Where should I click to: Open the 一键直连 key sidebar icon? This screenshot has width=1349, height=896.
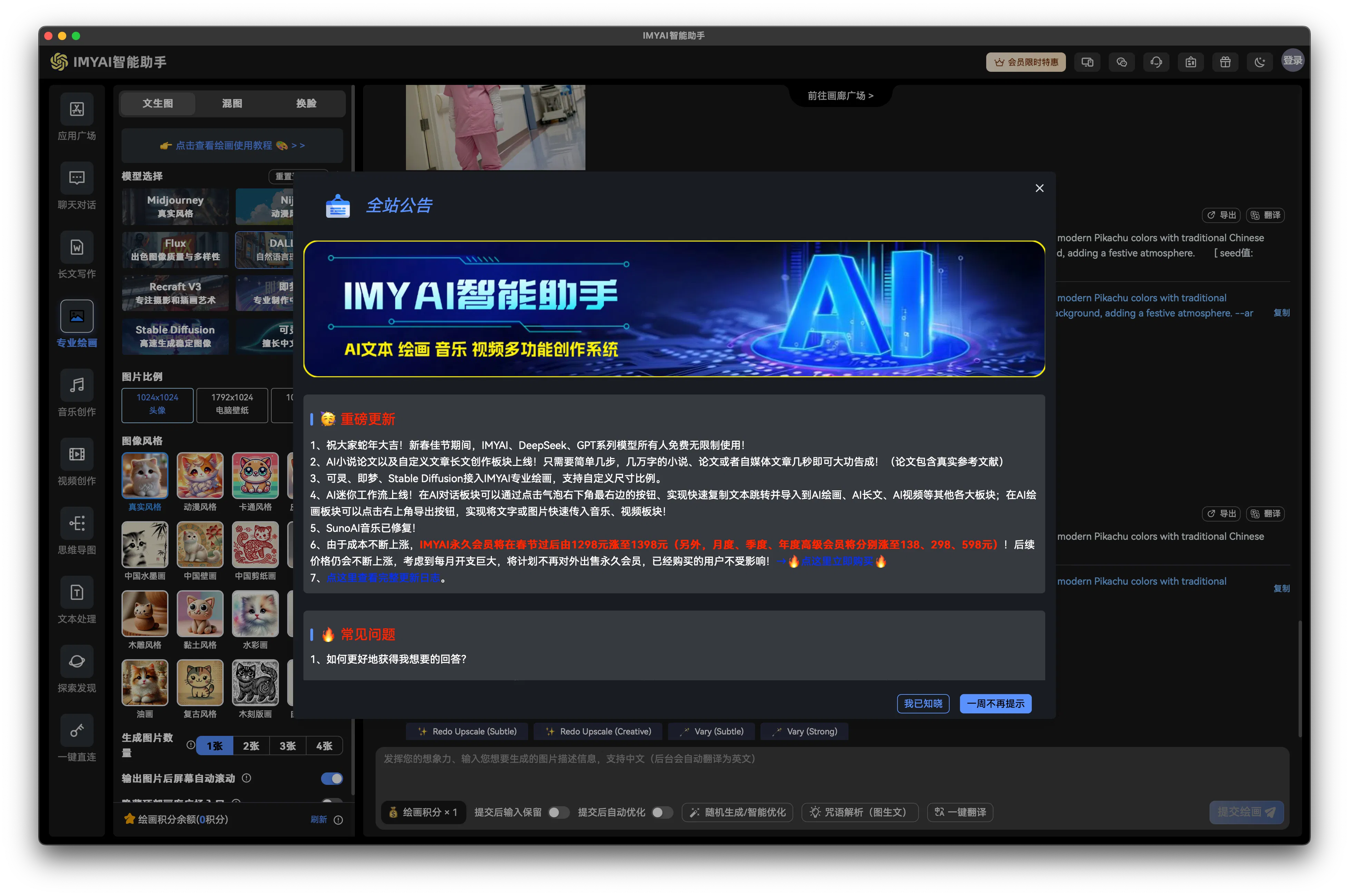click(77, 731)
